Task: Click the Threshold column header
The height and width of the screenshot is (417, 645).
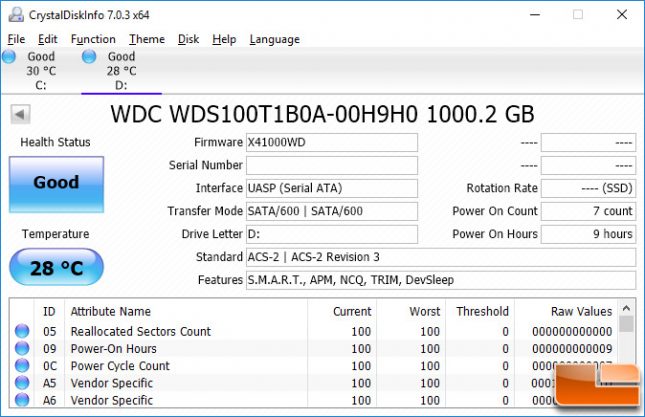Action: (x=480, y=311)
